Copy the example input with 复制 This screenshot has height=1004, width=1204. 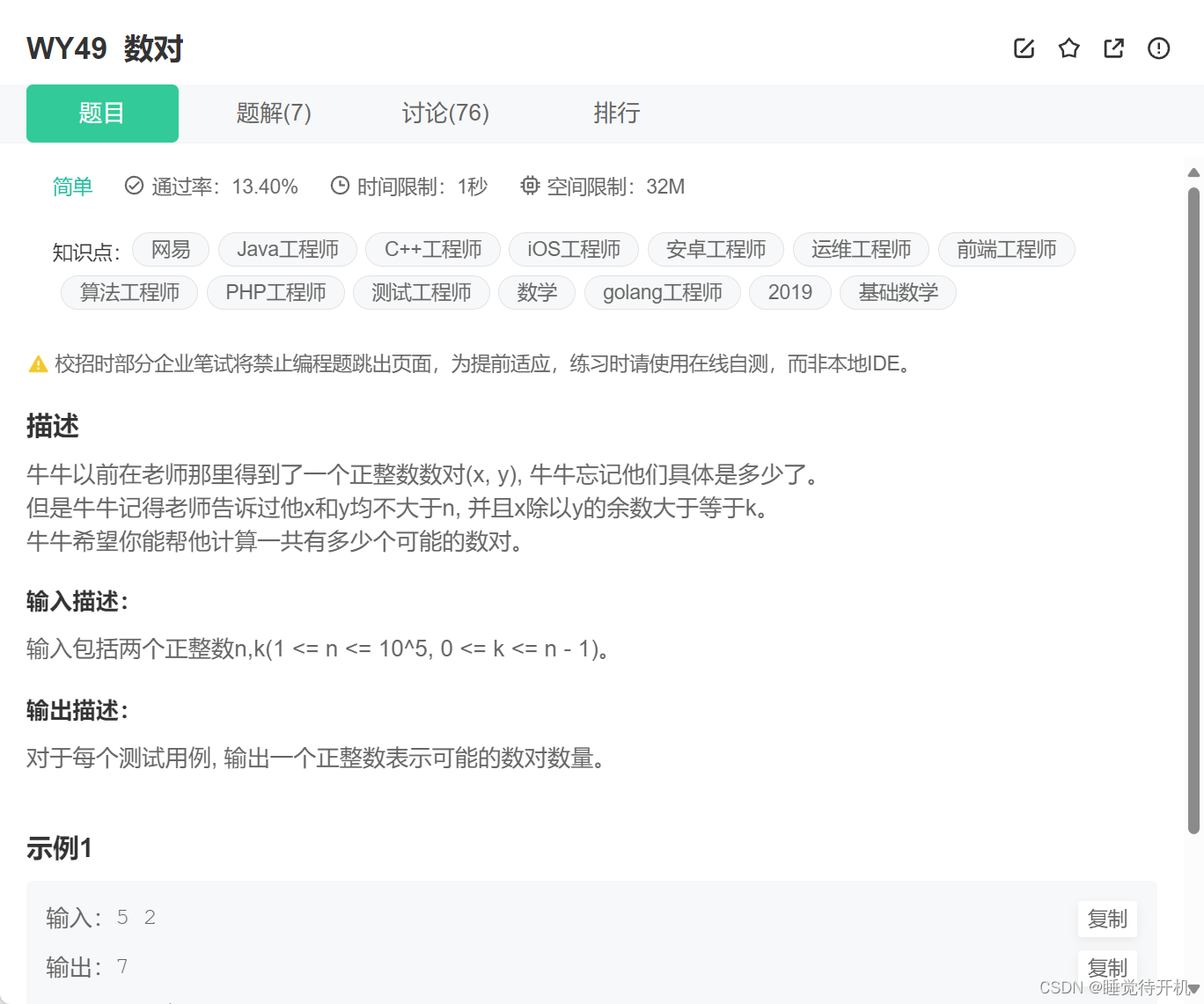[1107, 920]
